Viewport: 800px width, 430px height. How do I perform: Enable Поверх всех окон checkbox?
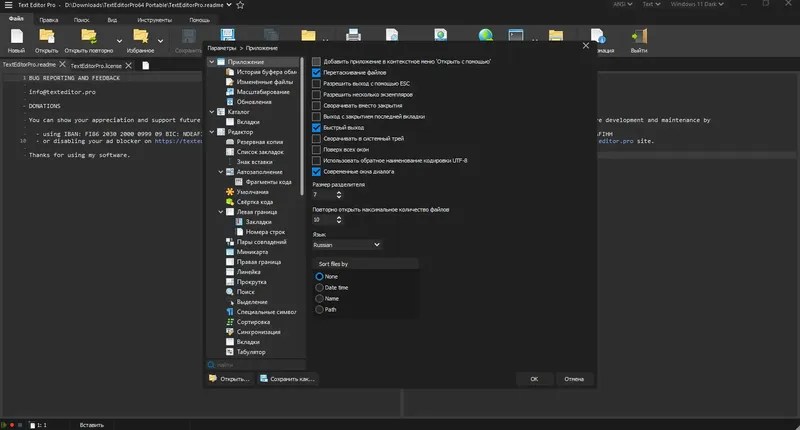click(x=316, y=149)
